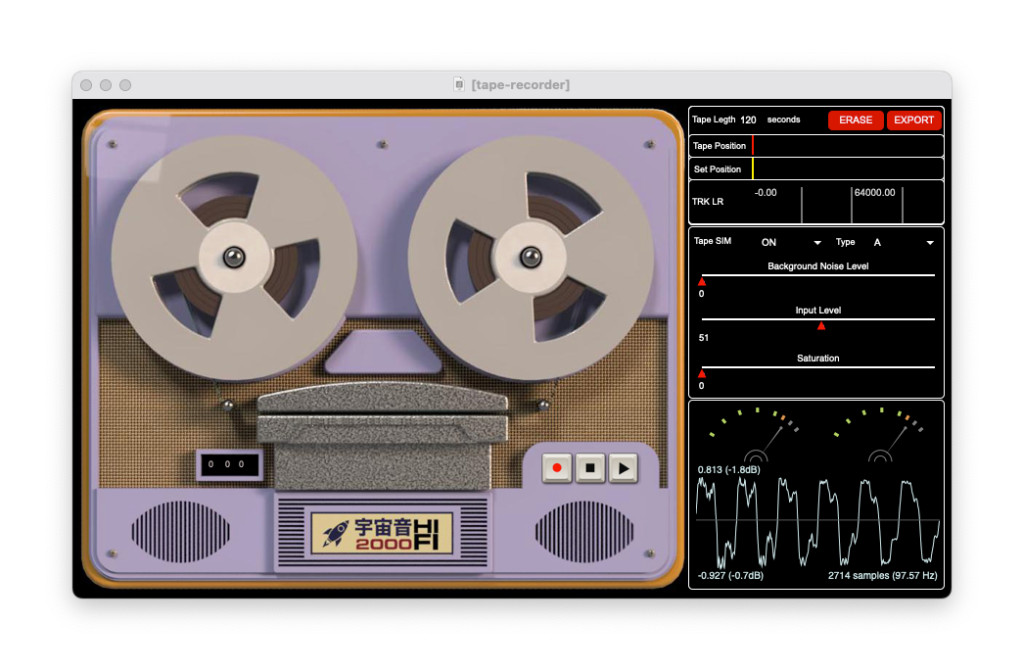Click the Background Noise Level slider handle

point(702,282)
